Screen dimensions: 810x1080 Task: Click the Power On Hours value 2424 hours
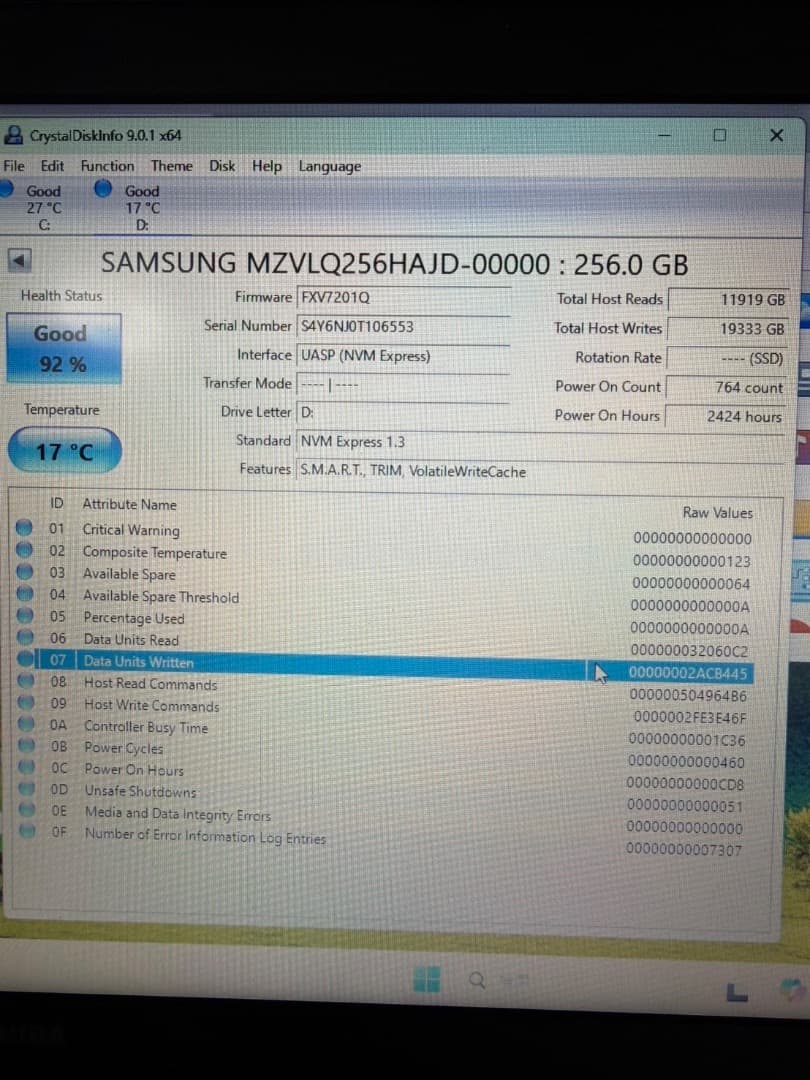(x=725, y=416)
